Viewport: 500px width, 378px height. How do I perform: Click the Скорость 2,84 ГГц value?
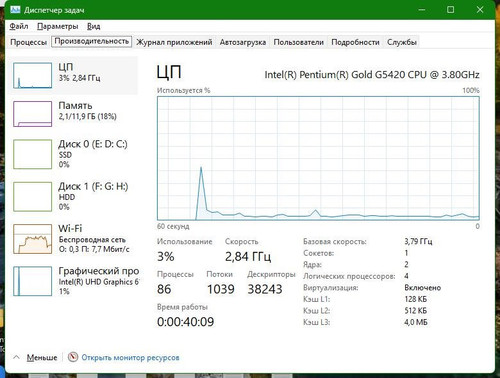pyautogui.click(x=248, y=257)
